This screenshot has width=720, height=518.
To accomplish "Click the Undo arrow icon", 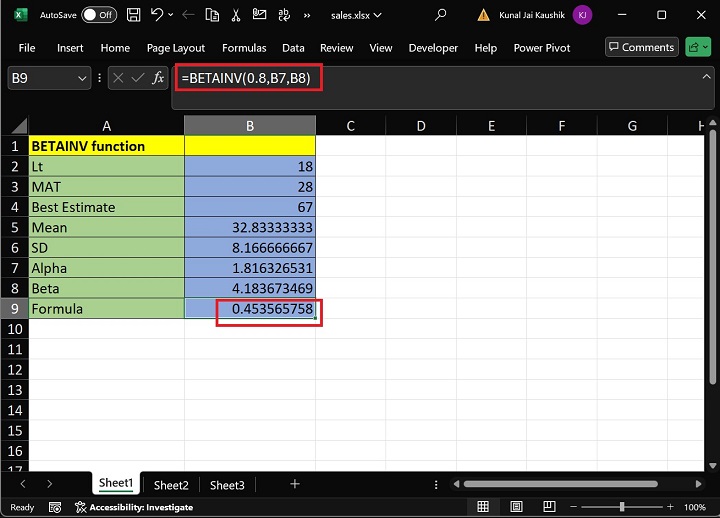I will coord(157,15).
